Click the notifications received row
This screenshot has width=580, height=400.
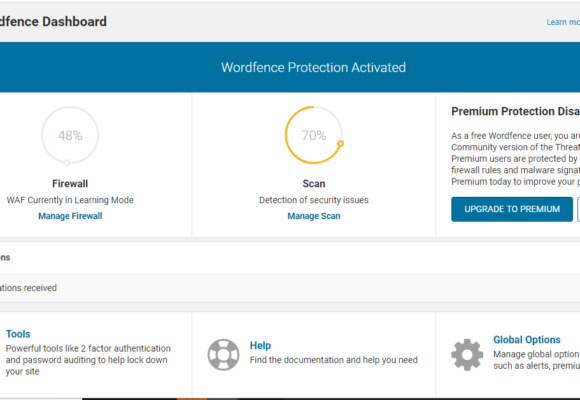pyautogui.click(x=290, y=288)
